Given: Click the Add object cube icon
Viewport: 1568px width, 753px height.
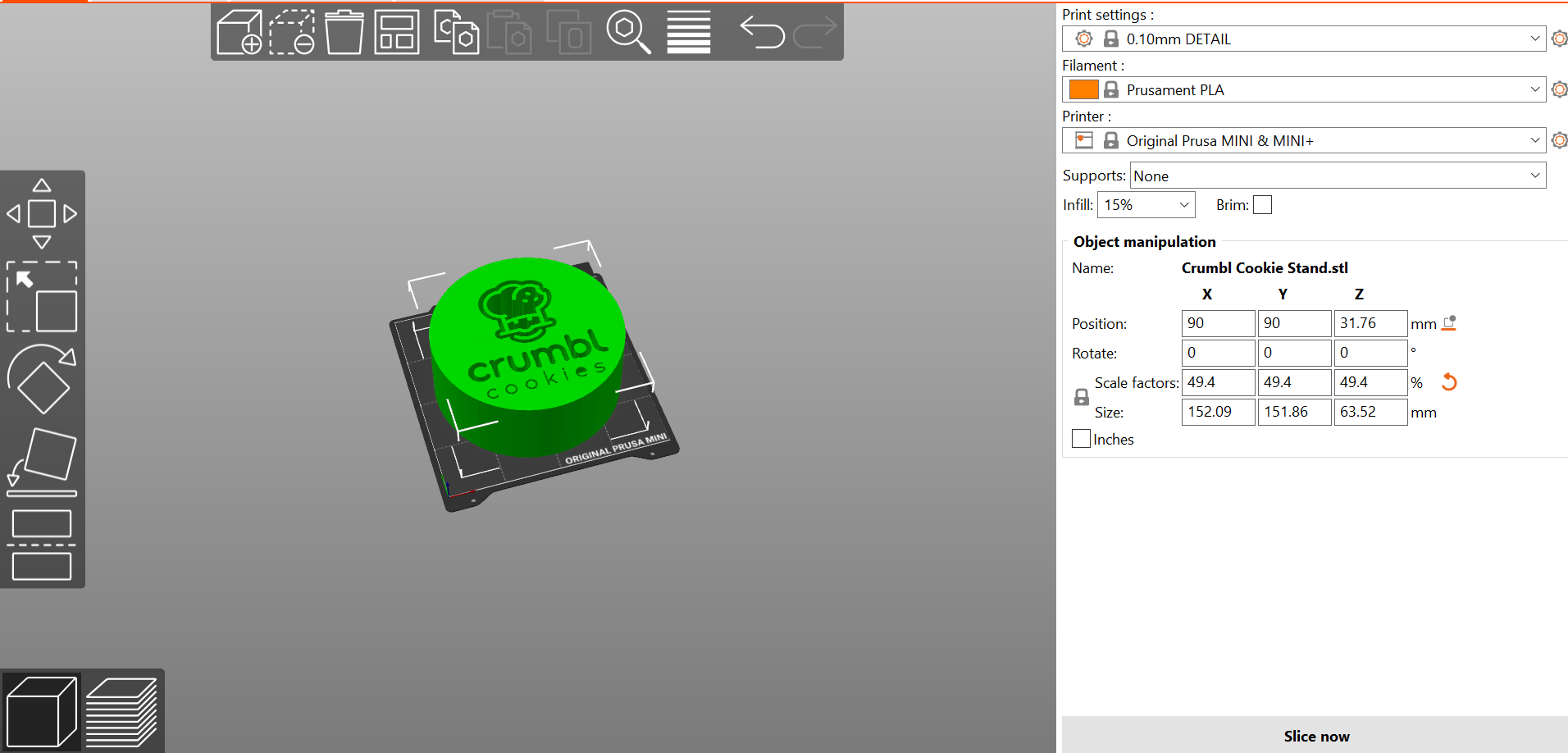Looking at the screenshot, I should coord(239,32).
